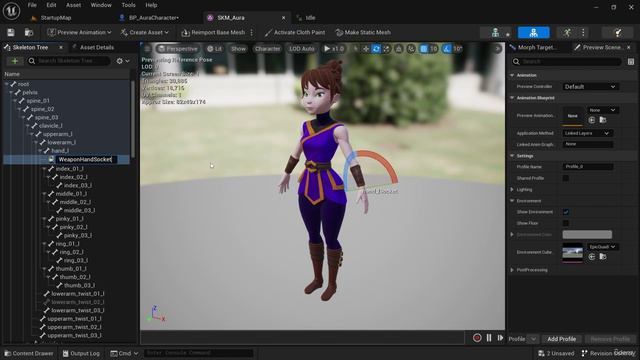640x360 pixels.
Task: Click the Environment Cube thumbnail
Action: [x=572, y=253]
